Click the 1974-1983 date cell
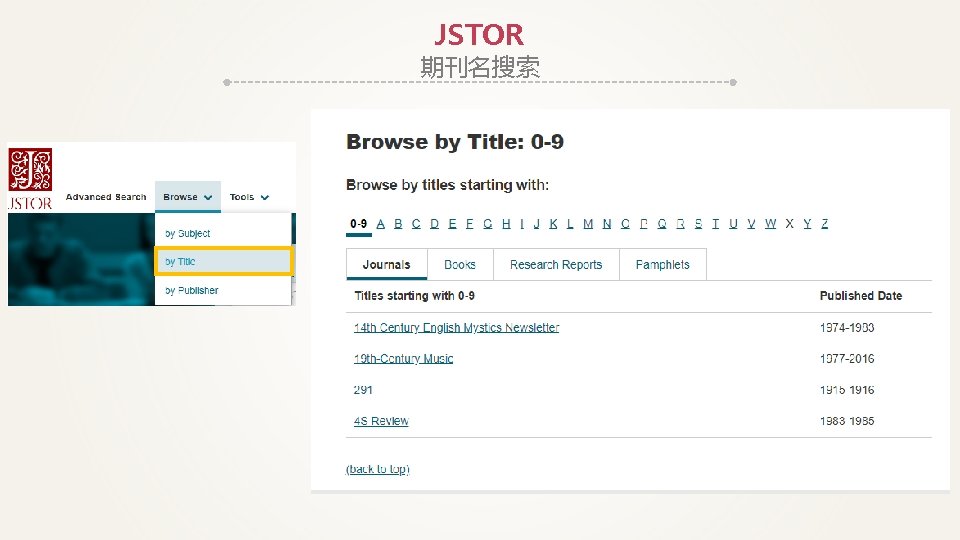 847,328
